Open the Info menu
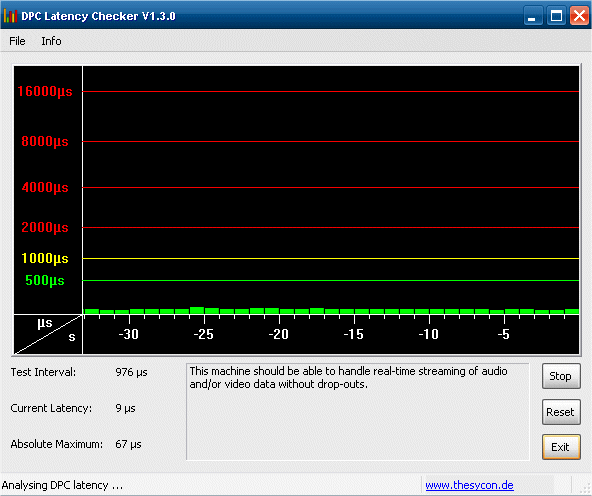 click(x=51, y=41)
